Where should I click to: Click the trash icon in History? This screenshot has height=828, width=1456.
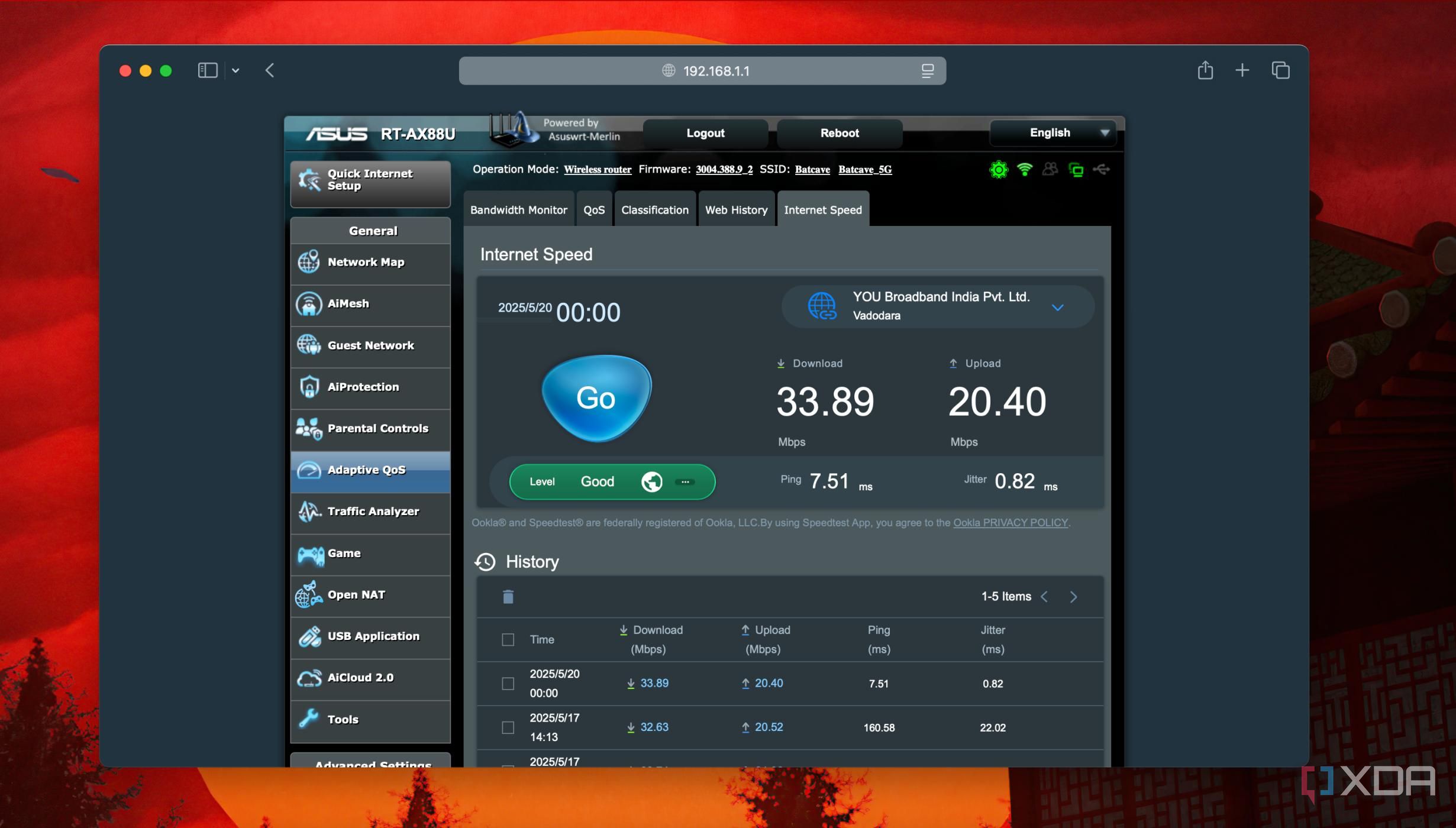point(508,597)
